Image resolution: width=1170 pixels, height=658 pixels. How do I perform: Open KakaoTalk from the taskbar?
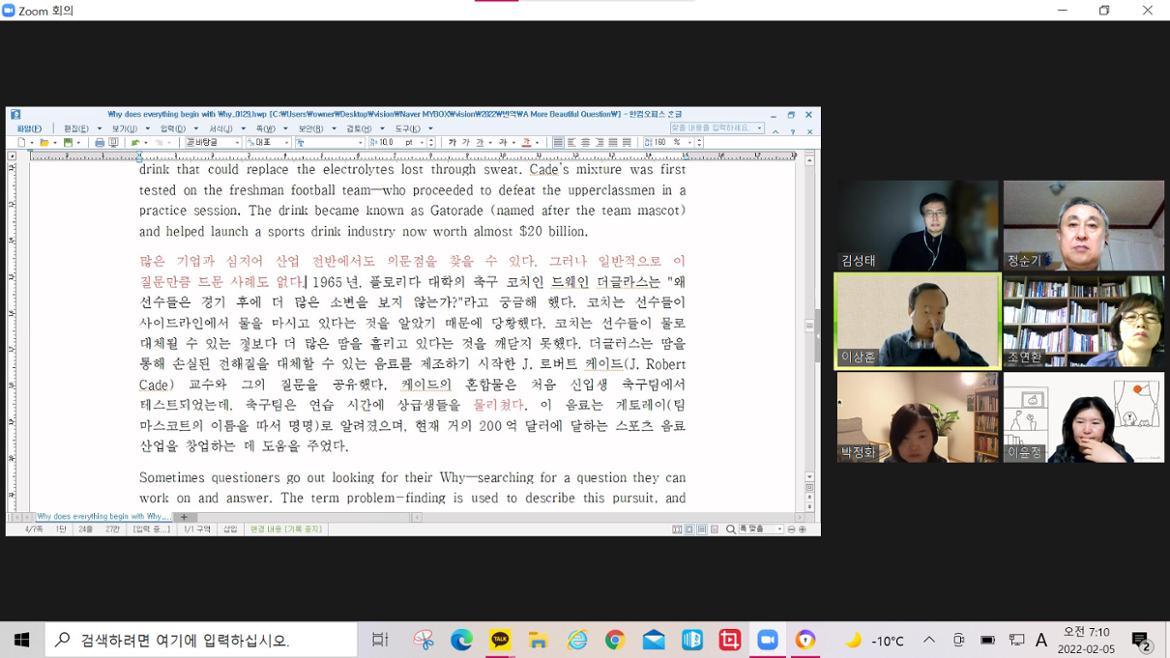(x=500, y=640)
